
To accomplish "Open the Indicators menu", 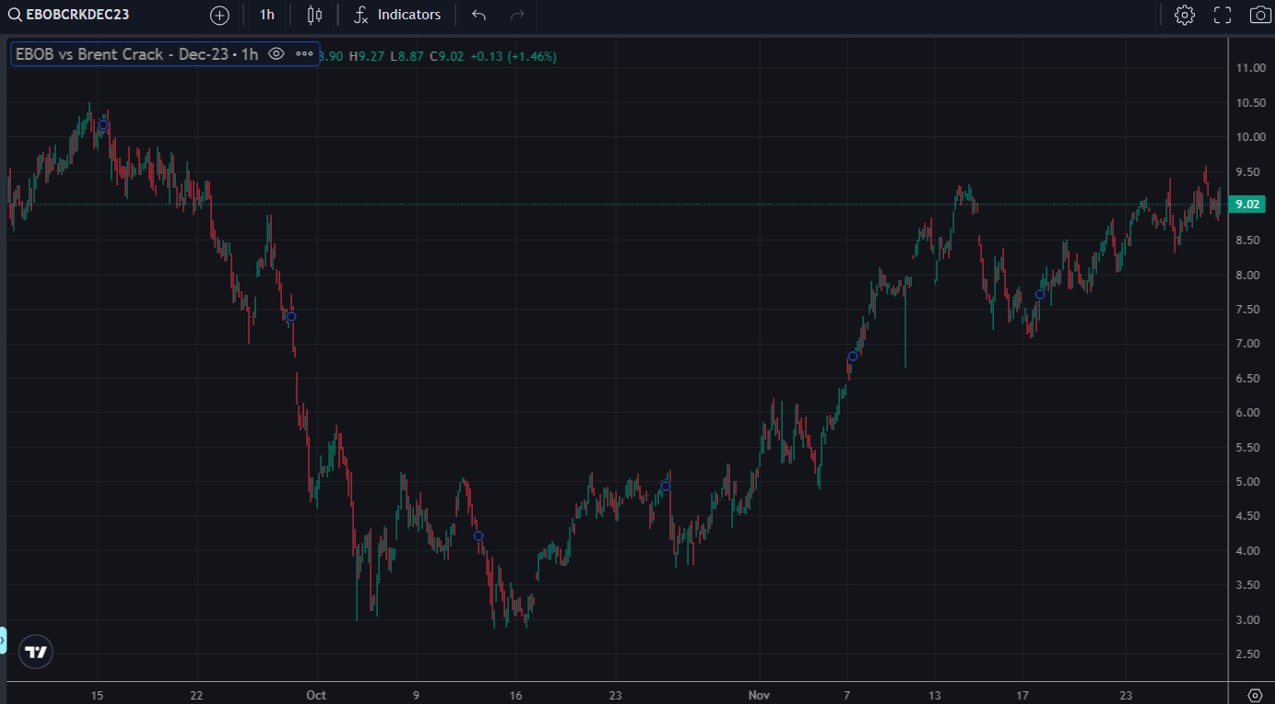I will click(397, 15).
